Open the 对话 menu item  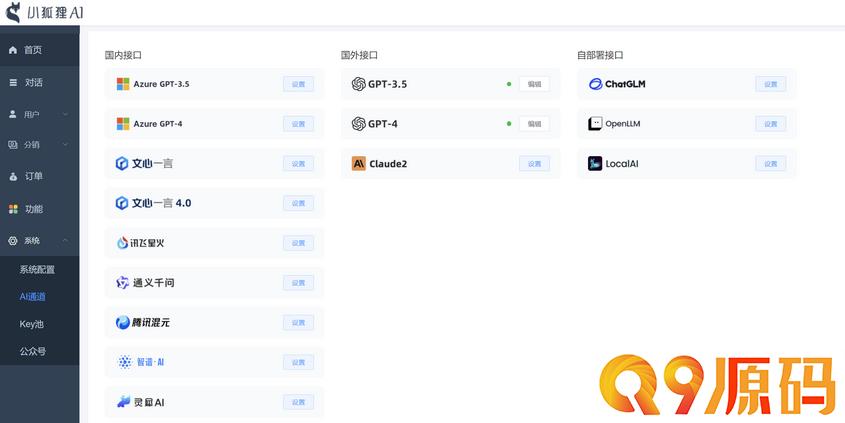click(39, 82)
